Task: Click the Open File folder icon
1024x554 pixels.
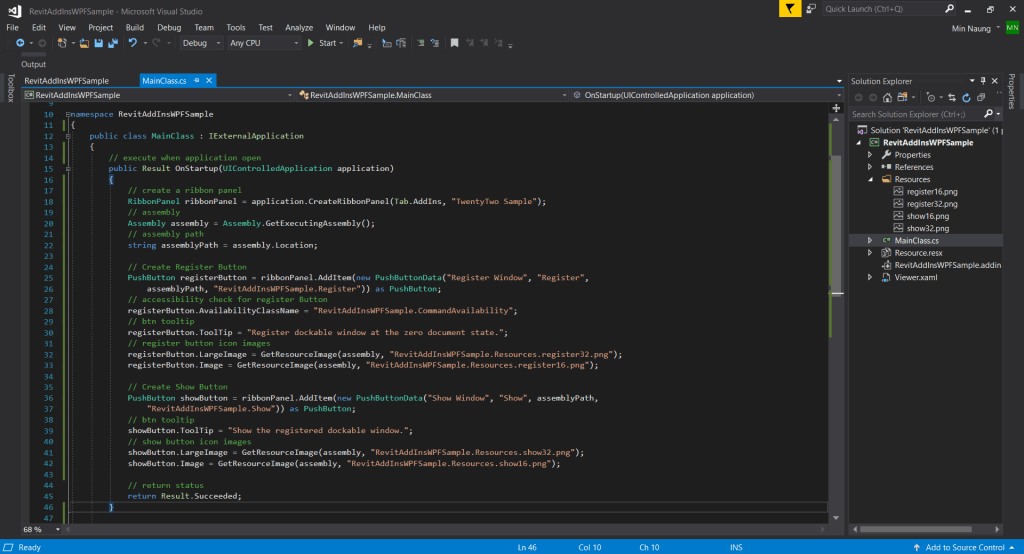Action: [84, 43]
